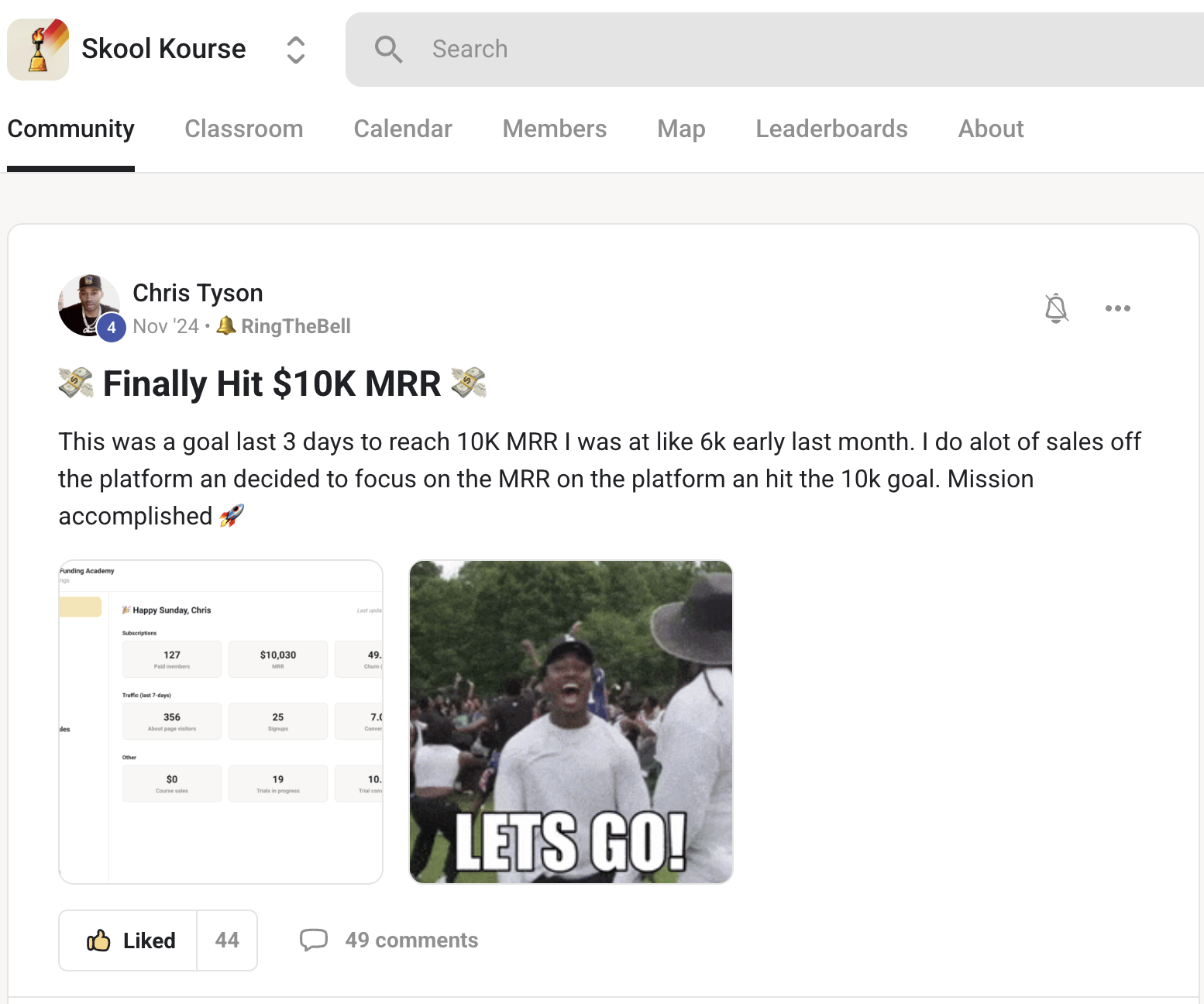Click the post text ending "Mission accomplished"
Screen dimensions: 1204x1004
click(x=600, y=479)
